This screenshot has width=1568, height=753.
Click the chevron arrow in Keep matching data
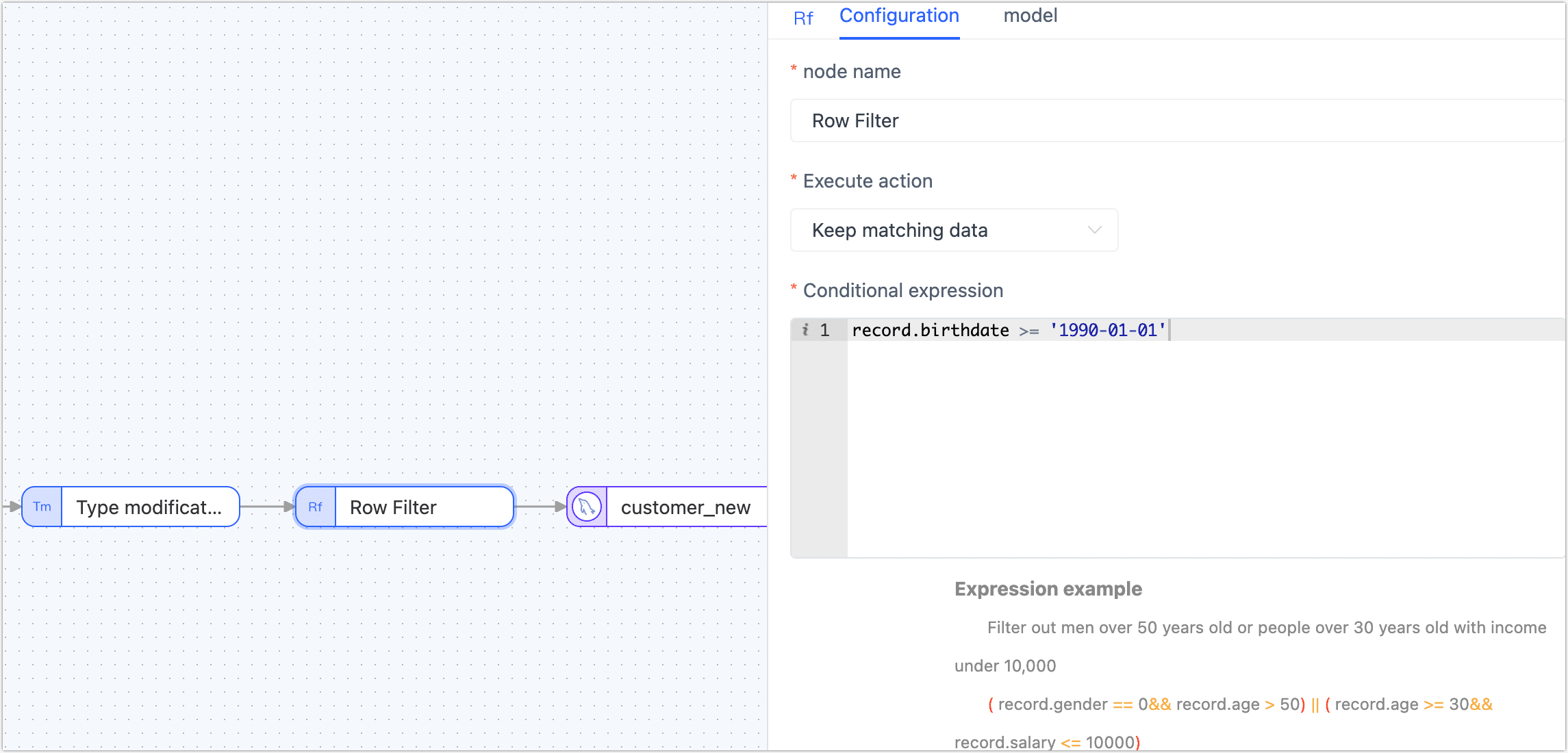tap(1094, 230)
